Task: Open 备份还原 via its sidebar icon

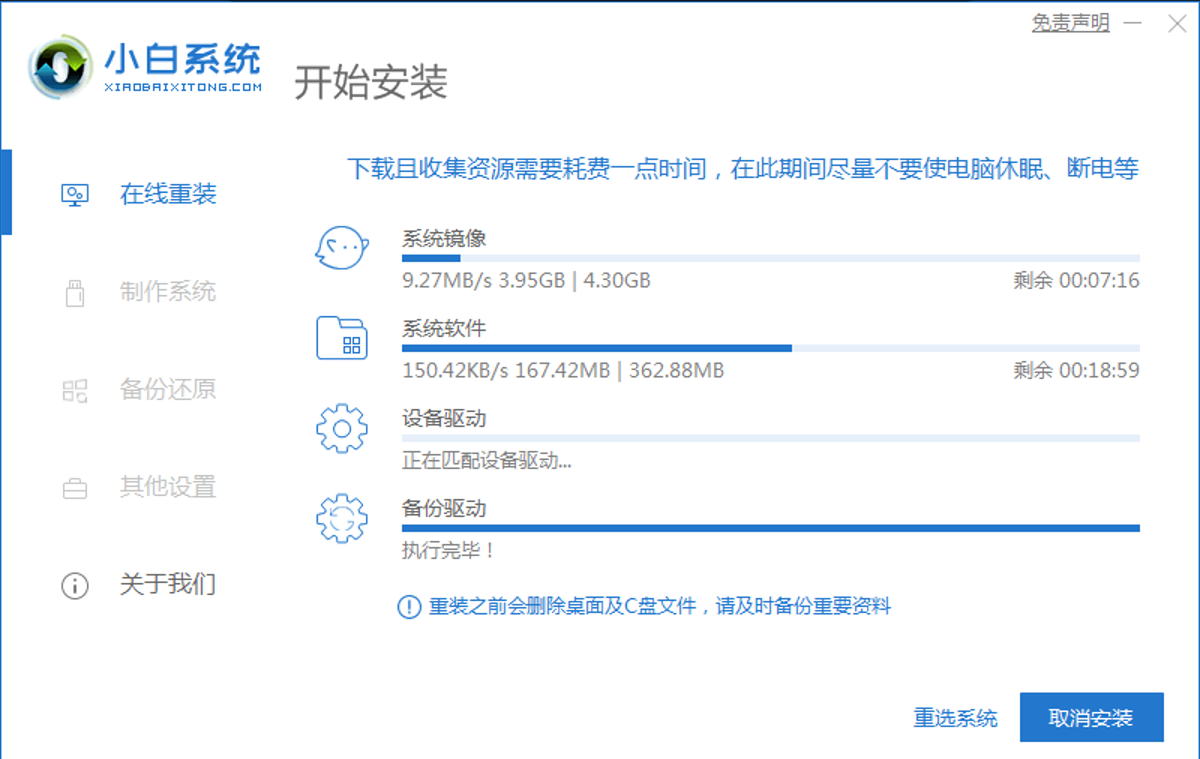Action: [74, 390]
